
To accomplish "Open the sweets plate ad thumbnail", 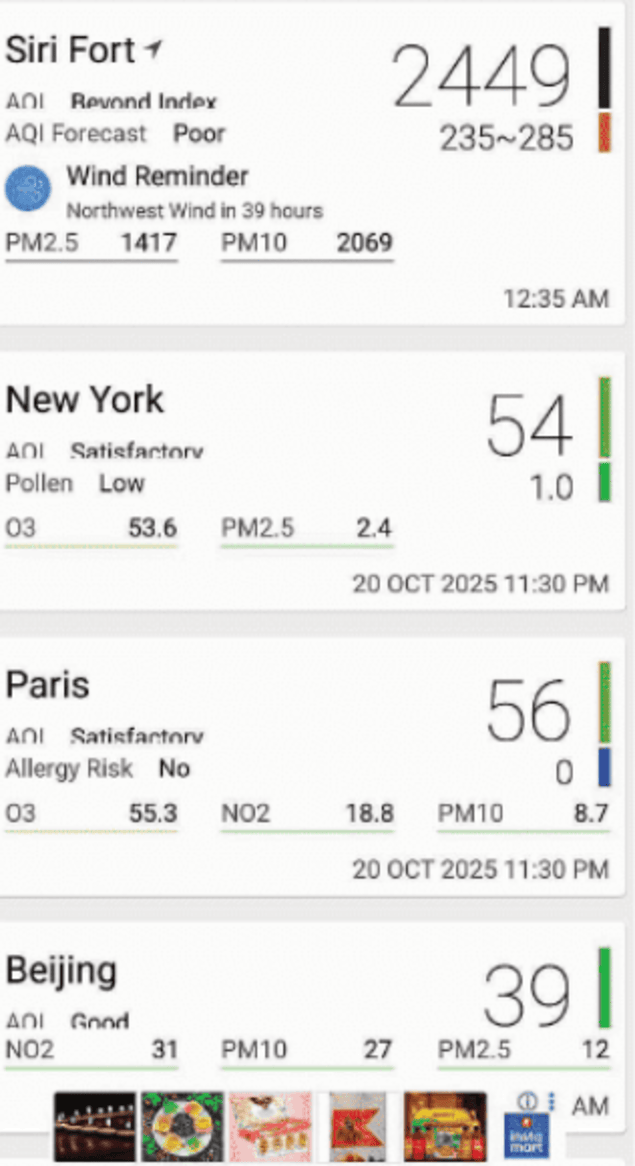I will pos(182,1126).
